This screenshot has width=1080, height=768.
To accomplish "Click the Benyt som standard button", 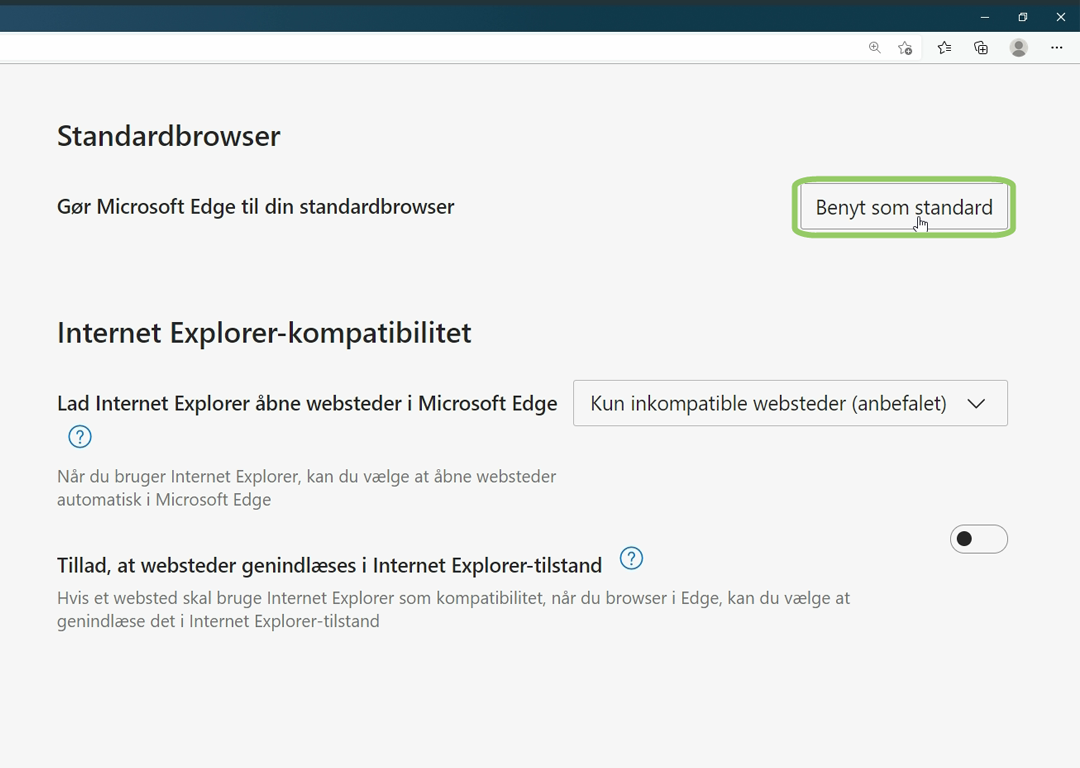I will coord(904,207).
